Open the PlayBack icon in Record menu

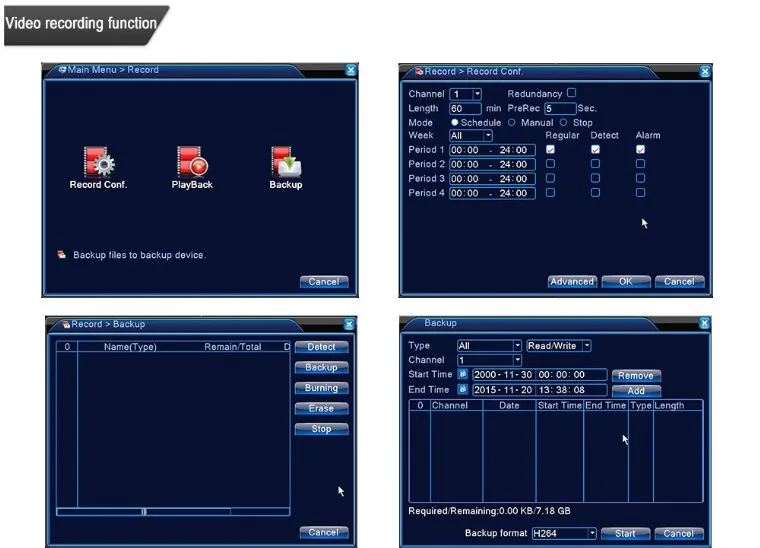192,167
